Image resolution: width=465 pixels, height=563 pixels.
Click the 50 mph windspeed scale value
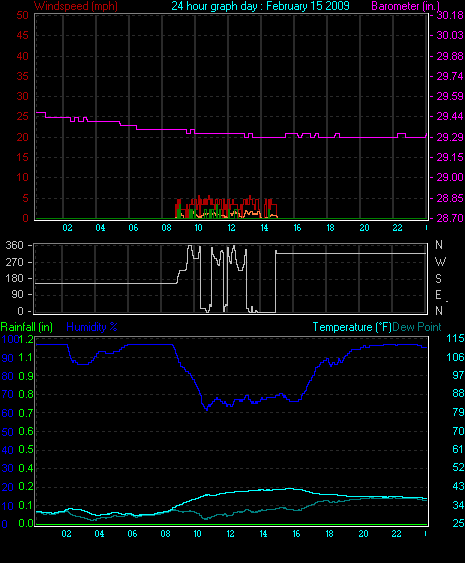[x=22, y=15]
